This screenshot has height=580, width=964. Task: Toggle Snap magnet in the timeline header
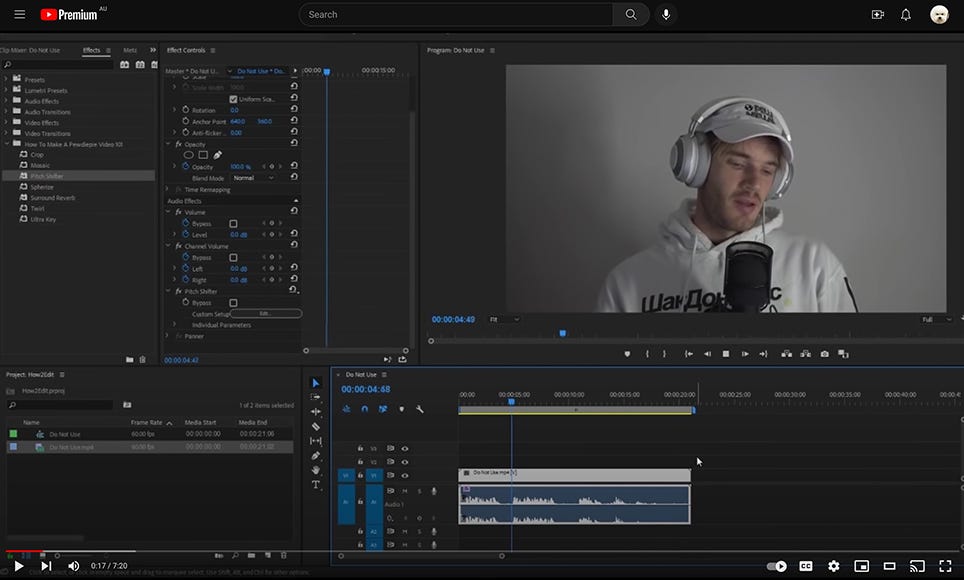click(364, 409)
